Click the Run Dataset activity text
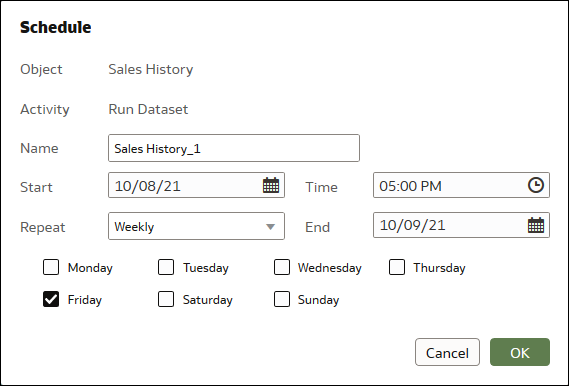 tap(148, 109)
